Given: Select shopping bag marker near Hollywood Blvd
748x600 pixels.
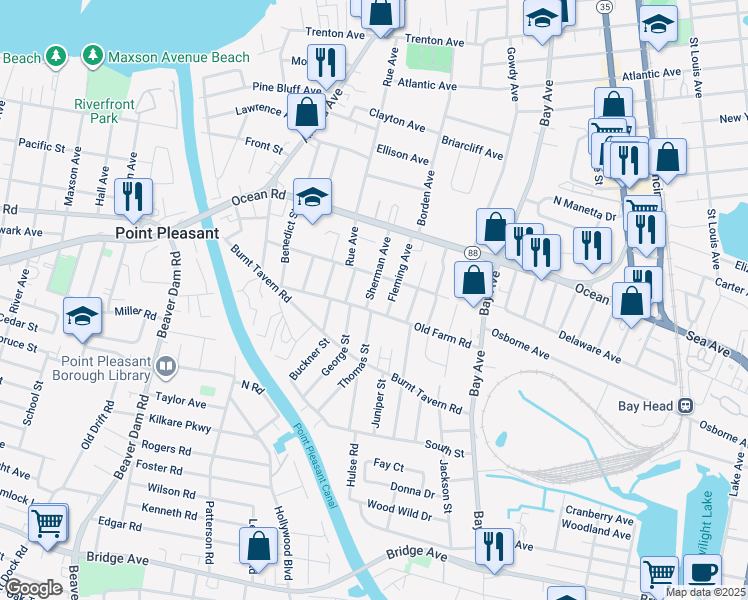Looking at the screenshot, I should coord(259,549).
